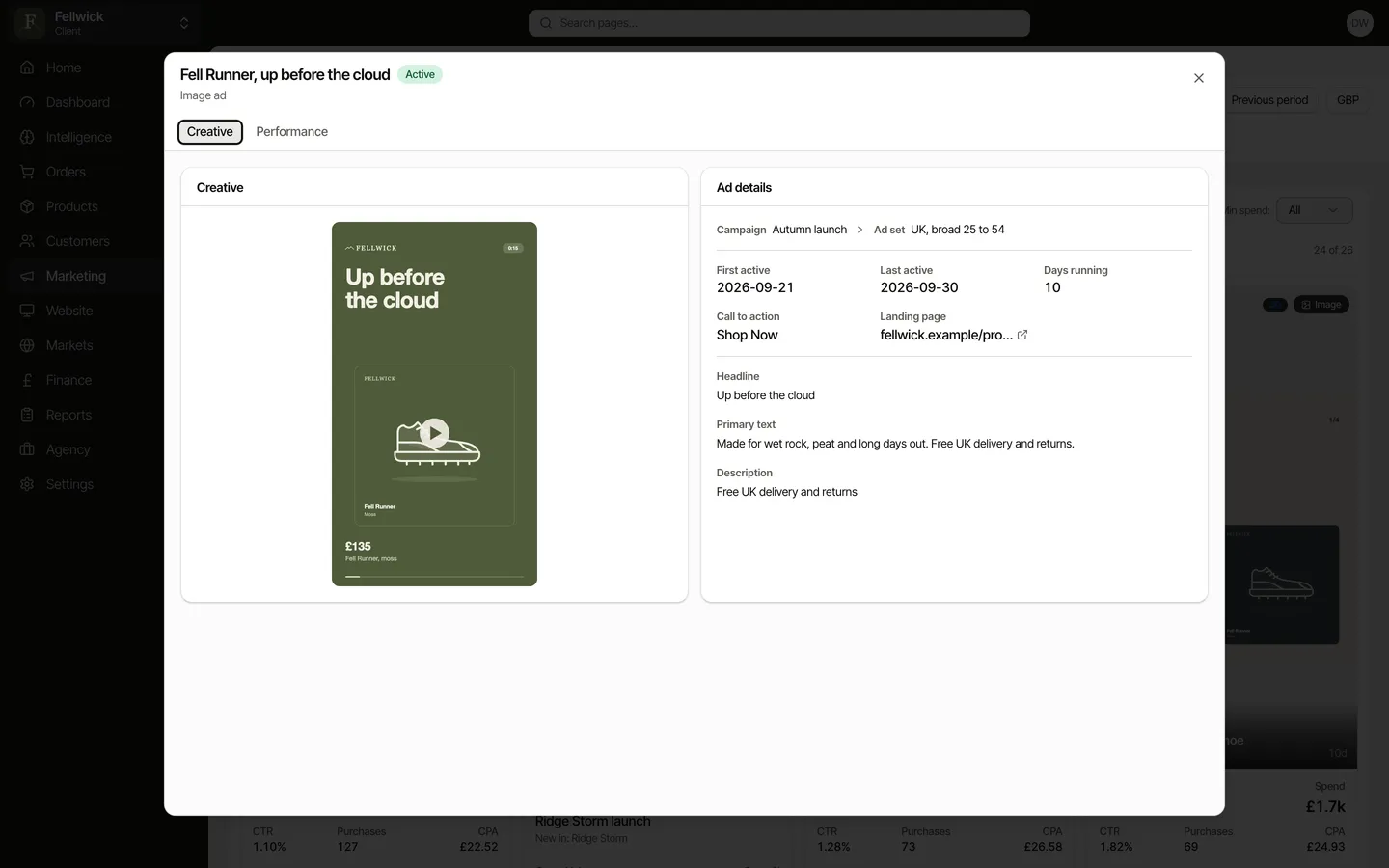Image resolution: width=1389 pixels, height=868 pixels.
Task: Click the Autumn launch campaign name
Action: click(809, 230)
